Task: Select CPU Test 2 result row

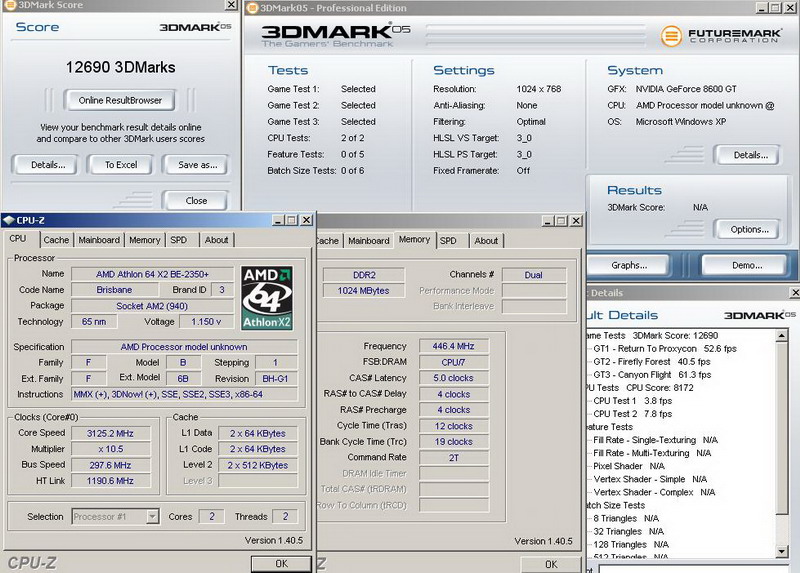Action: (633, 414)
